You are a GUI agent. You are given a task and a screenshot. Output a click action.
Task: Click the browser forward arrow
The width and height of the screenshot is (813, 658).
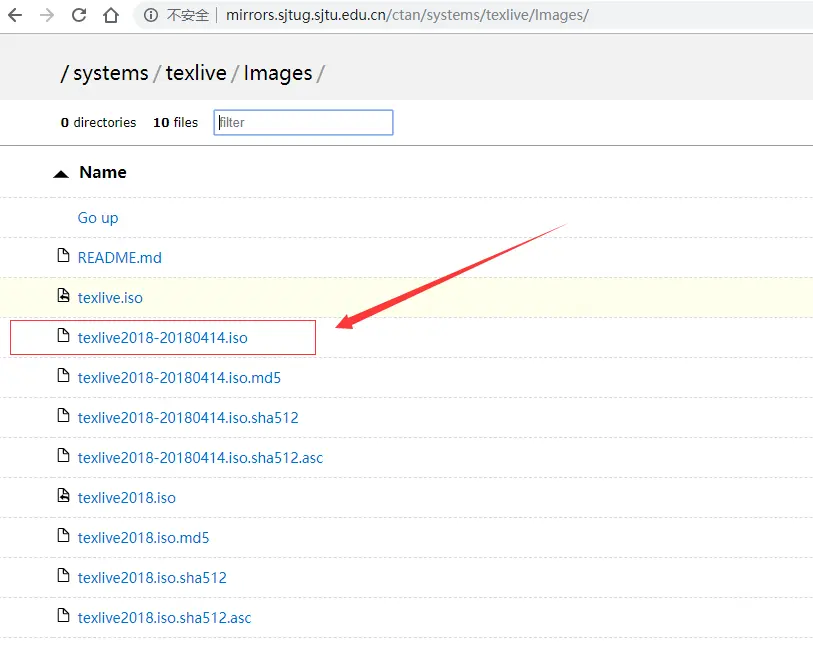pyautogui.click(x=47, y=16)
